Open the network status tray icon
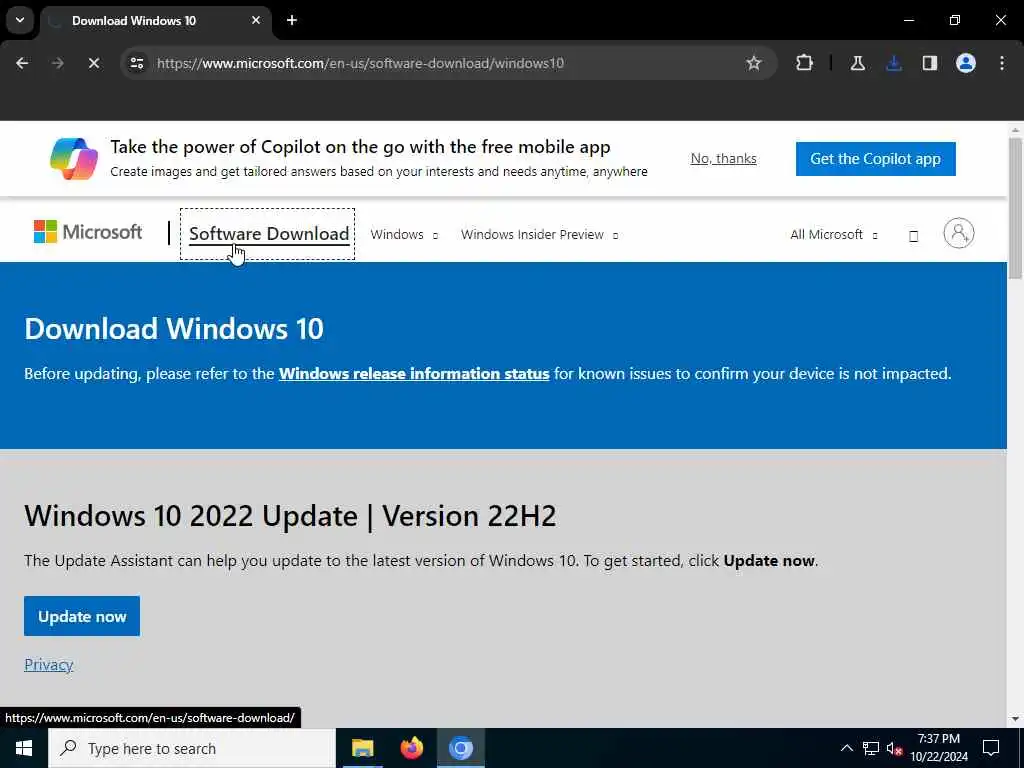1024x768 pixels. tap(871, 748)
